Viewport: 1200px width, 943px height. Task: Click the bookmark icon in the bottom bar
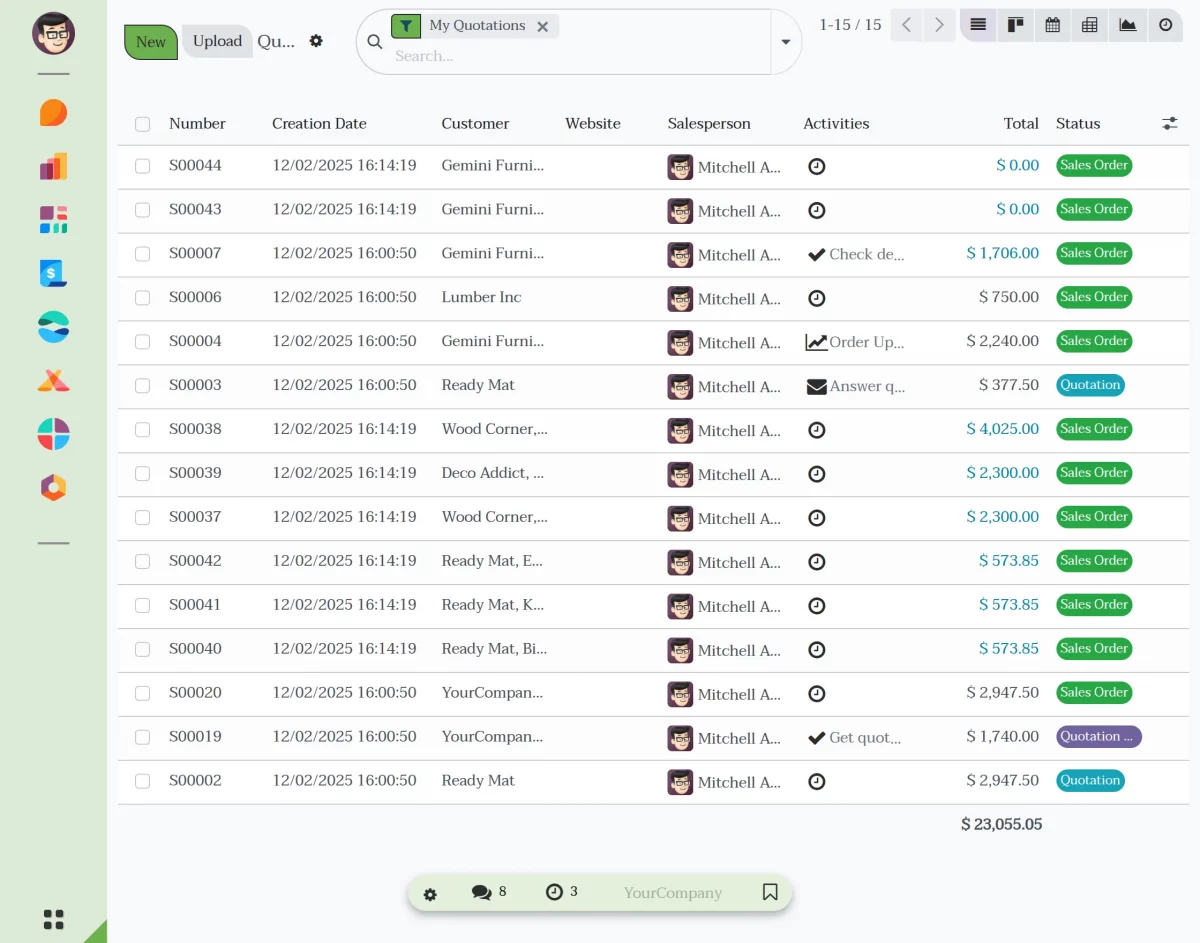tap(770, 892)
